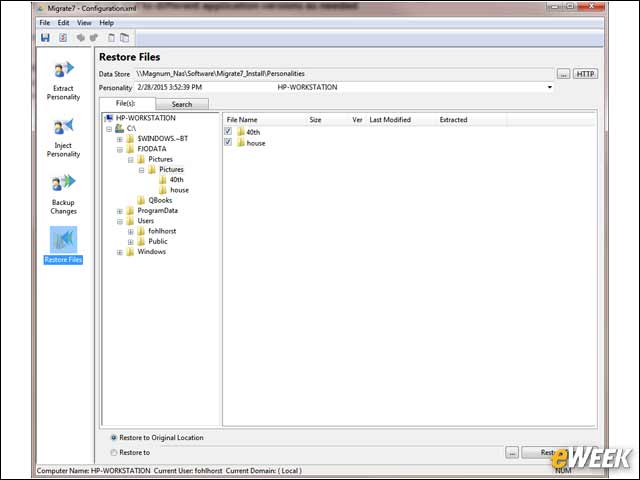This screenshot has width=640, height=480.
Task: Click the Last Modified column header
Action: (401, 120)
